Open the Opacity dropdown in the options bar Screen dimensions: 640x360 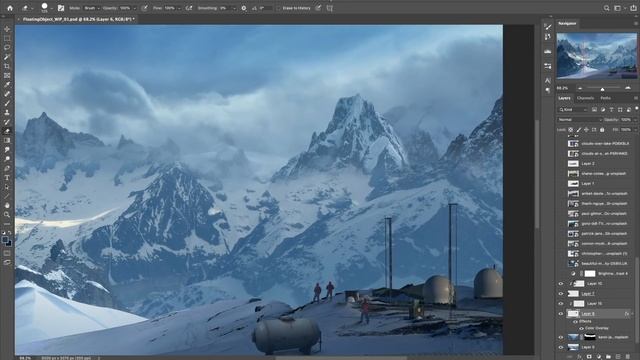[x=127, y=8]
